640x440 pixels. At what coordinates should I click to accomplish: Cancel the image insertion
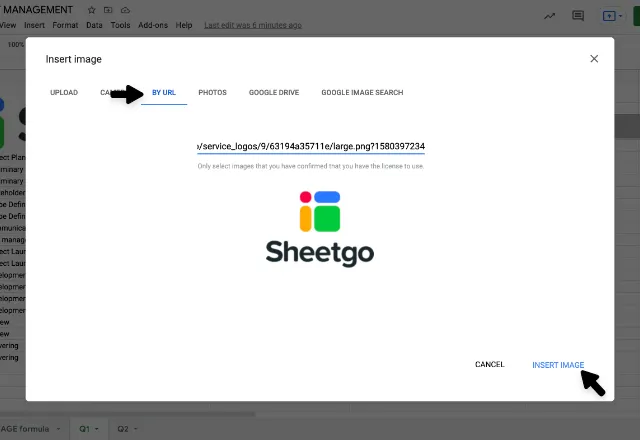tap(489, 364)
